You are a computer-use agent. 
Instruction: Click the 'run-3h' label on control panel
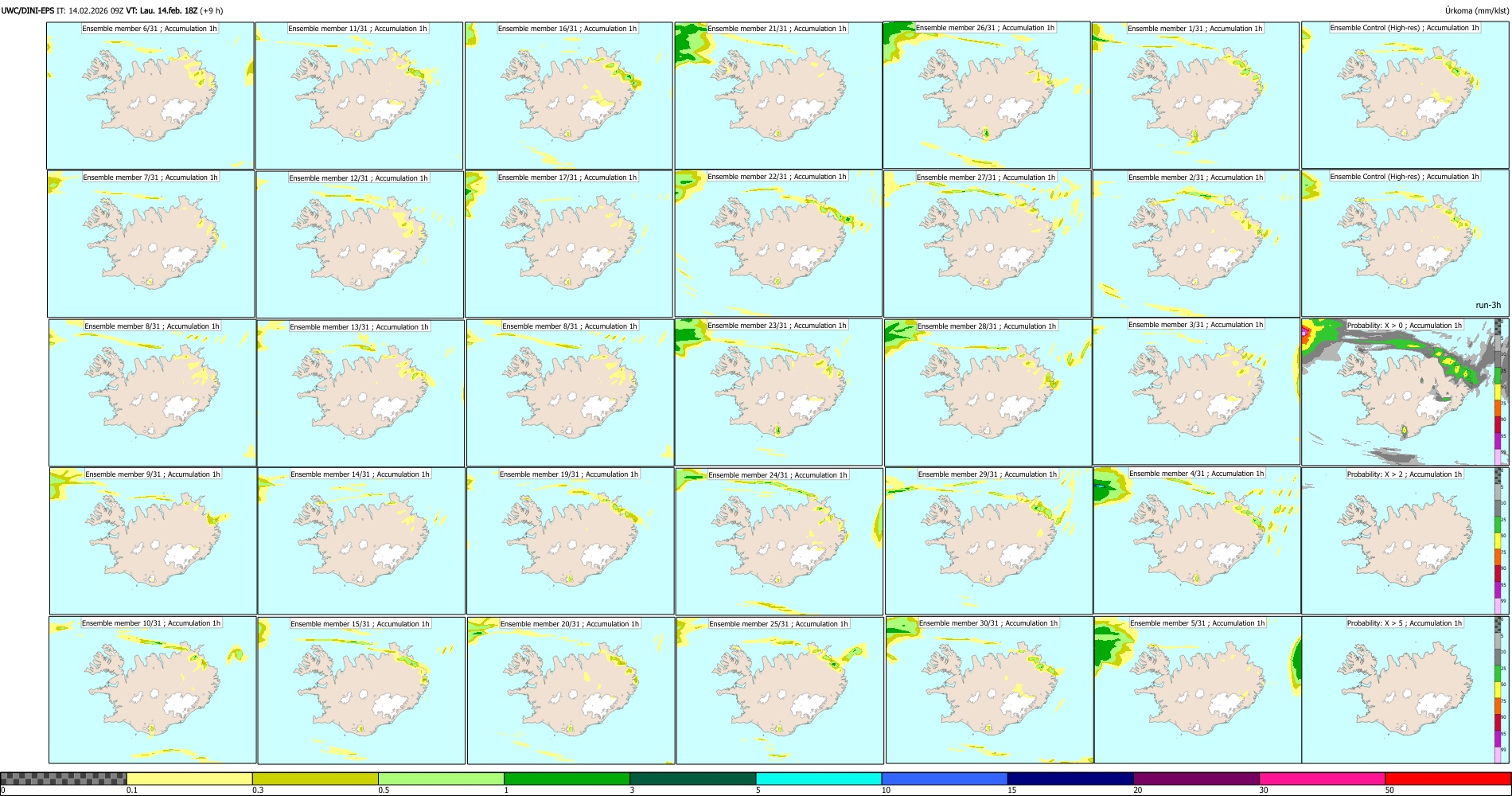point(1487,305)
